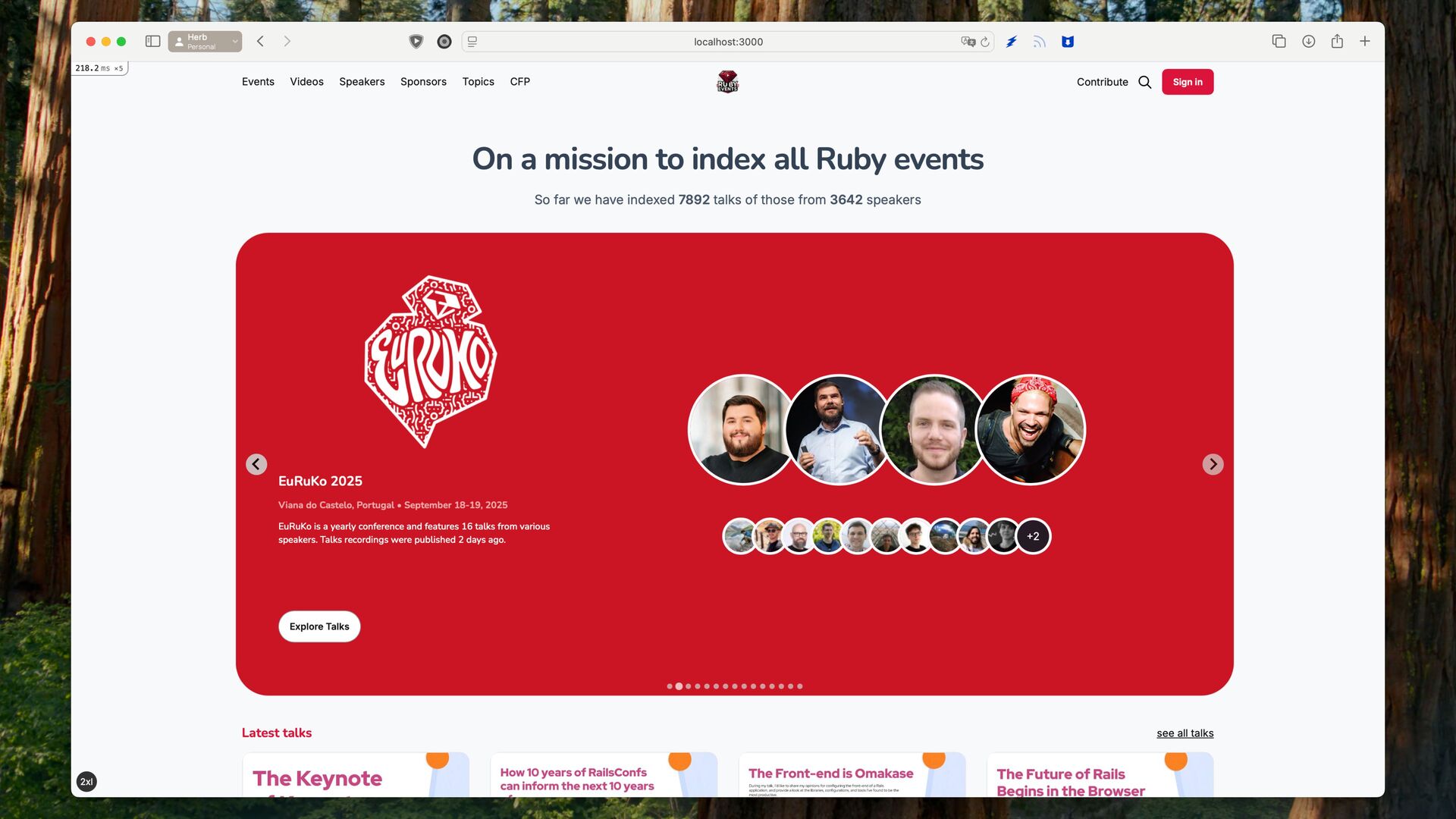
Task: Click the Explore Talks button
Action: [319, 626]
